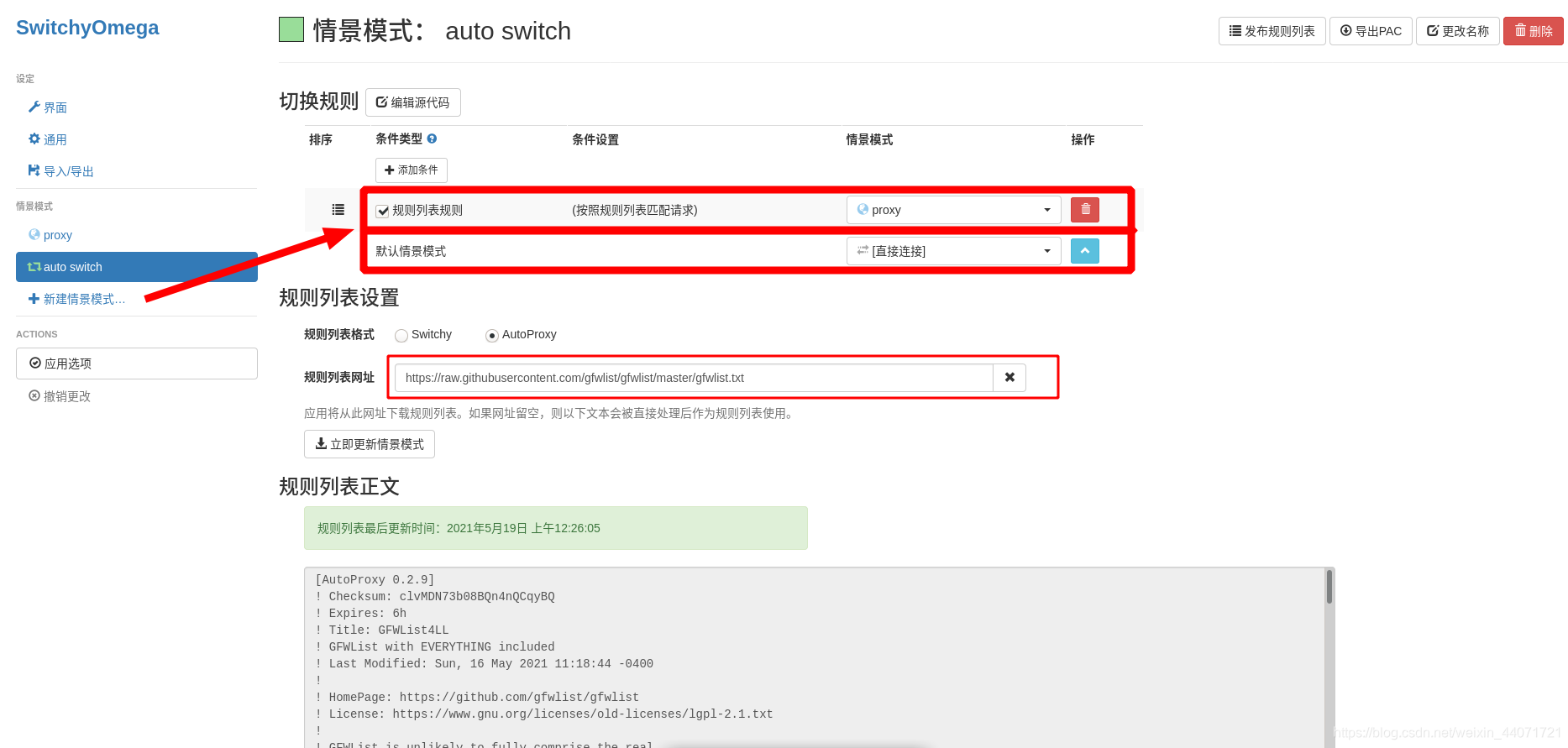Click the 规则列表网址 URL input field
The width and height of the screenshot is (1568, 748).
694,378
